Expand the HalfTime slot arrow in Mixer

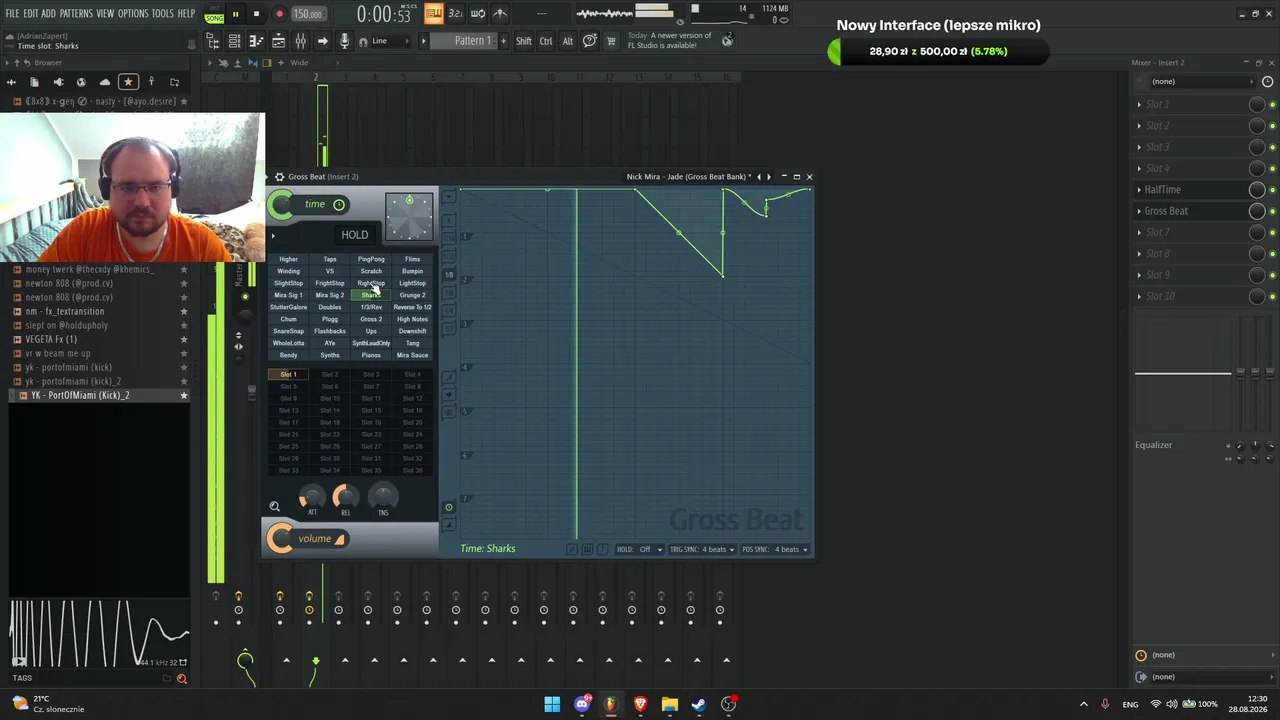click(1139, 190)
